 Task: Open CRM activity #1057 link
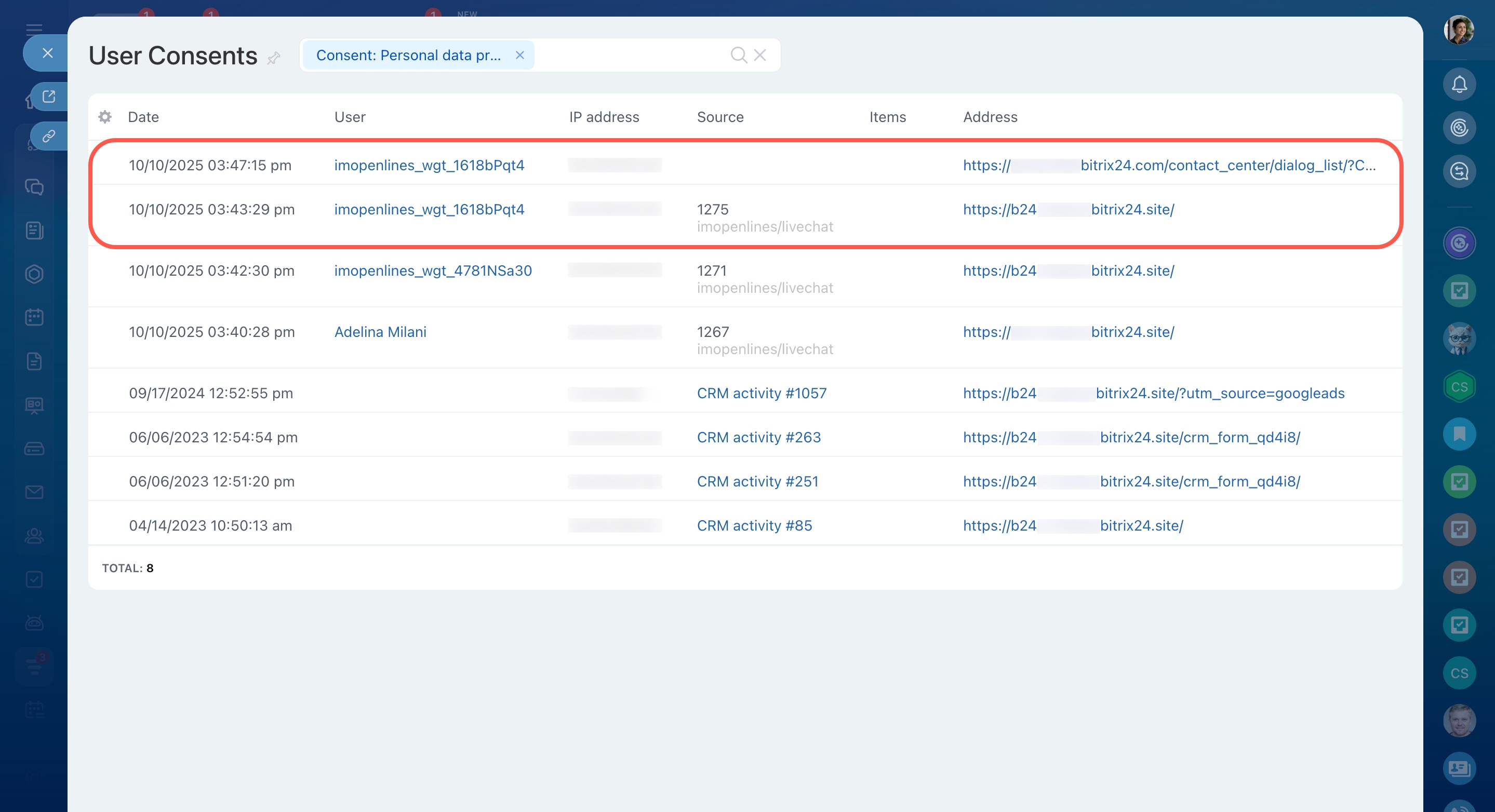762,393
